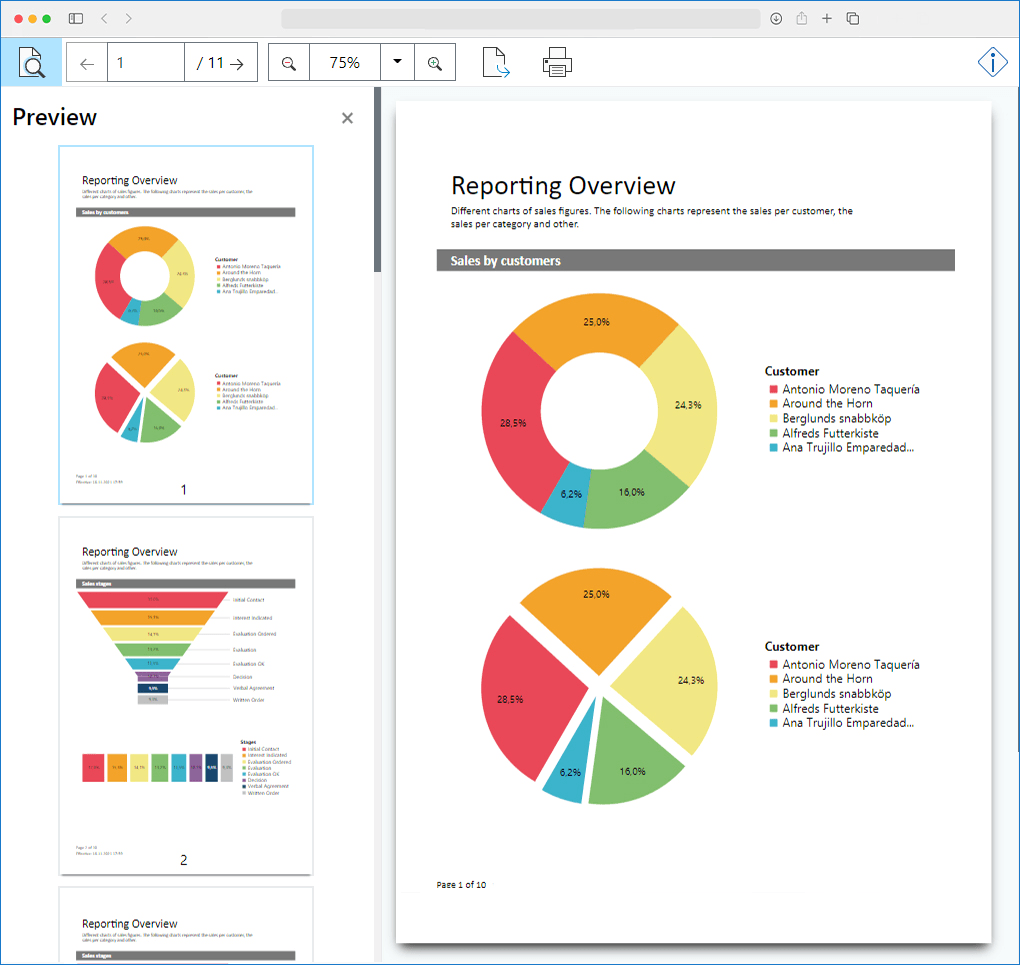Export the report document icon
The height and width of the screenshot is (965, 1020).
coord(496,62)
